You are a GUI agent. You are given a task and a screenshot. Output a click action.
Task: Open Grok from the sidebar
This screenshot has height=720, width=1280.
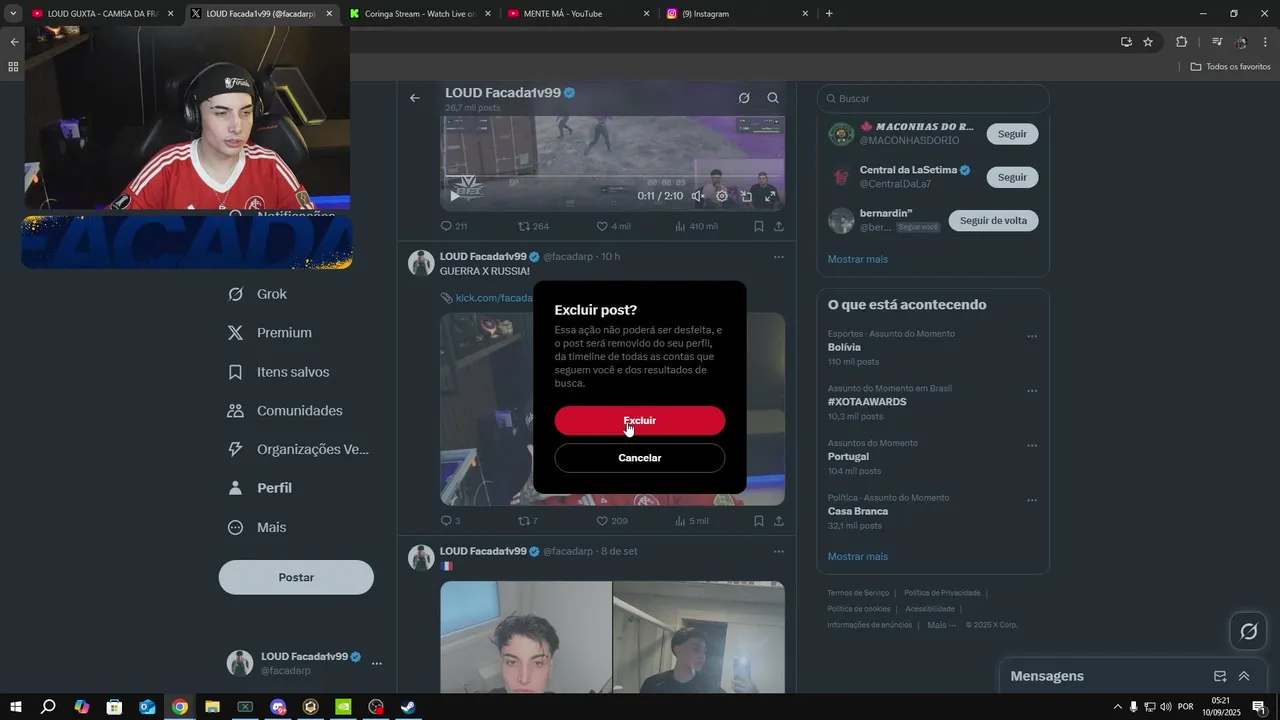(x=258, y=294)
